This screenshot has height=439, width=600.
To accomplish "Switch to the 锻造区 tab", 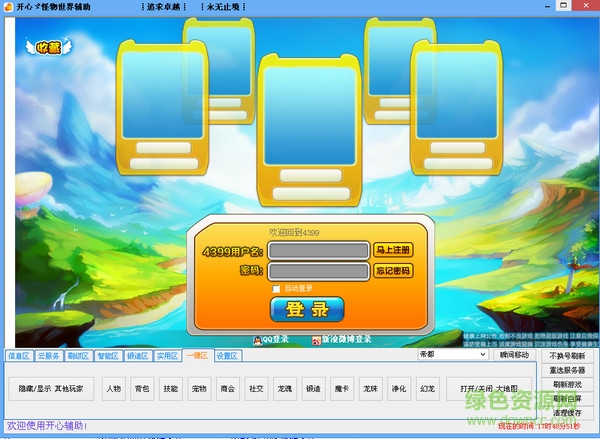I will coord(138,356).
